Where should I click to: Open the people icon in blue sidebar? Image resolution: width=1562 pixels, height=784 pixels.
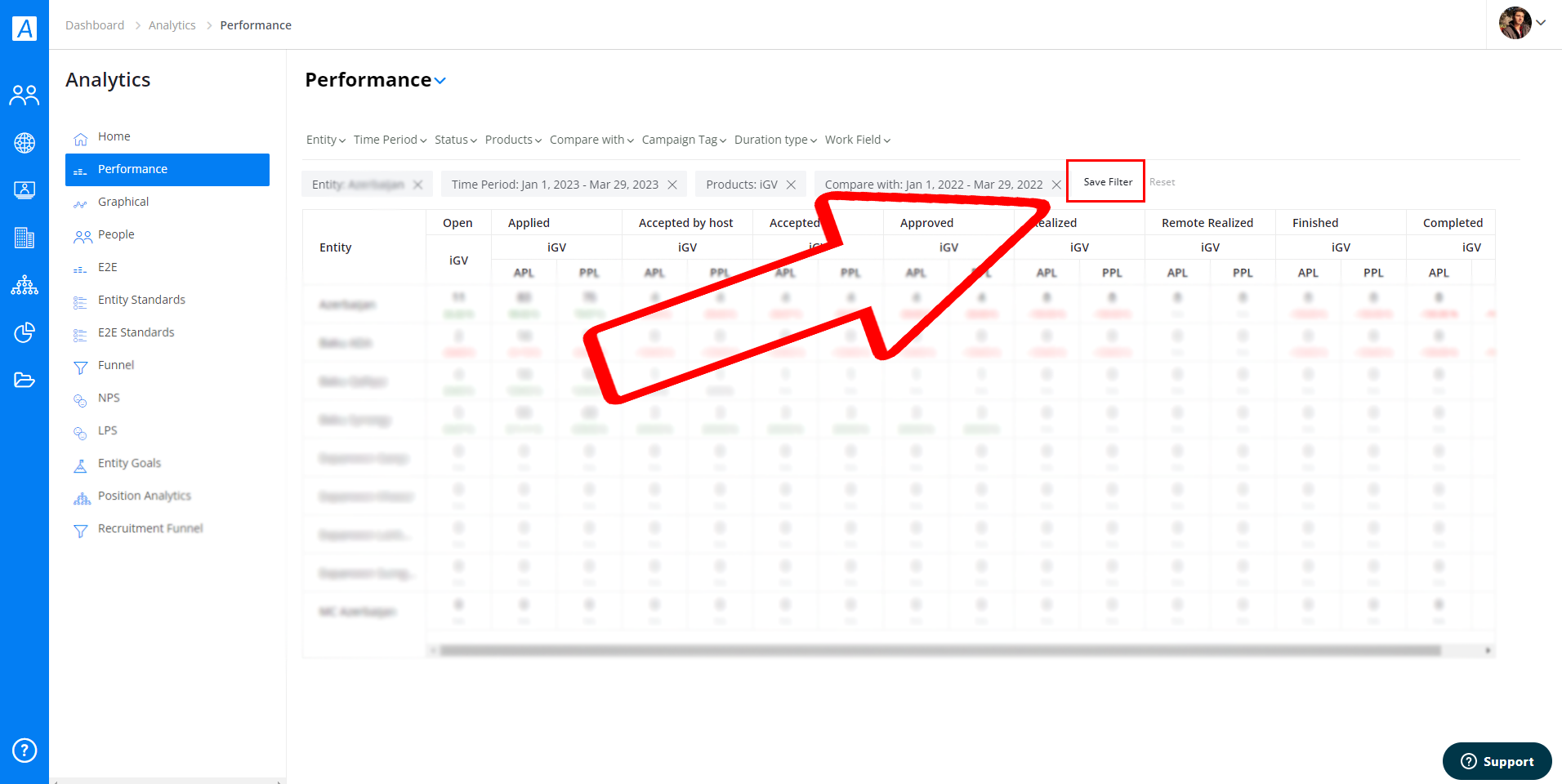click(25, 96)
